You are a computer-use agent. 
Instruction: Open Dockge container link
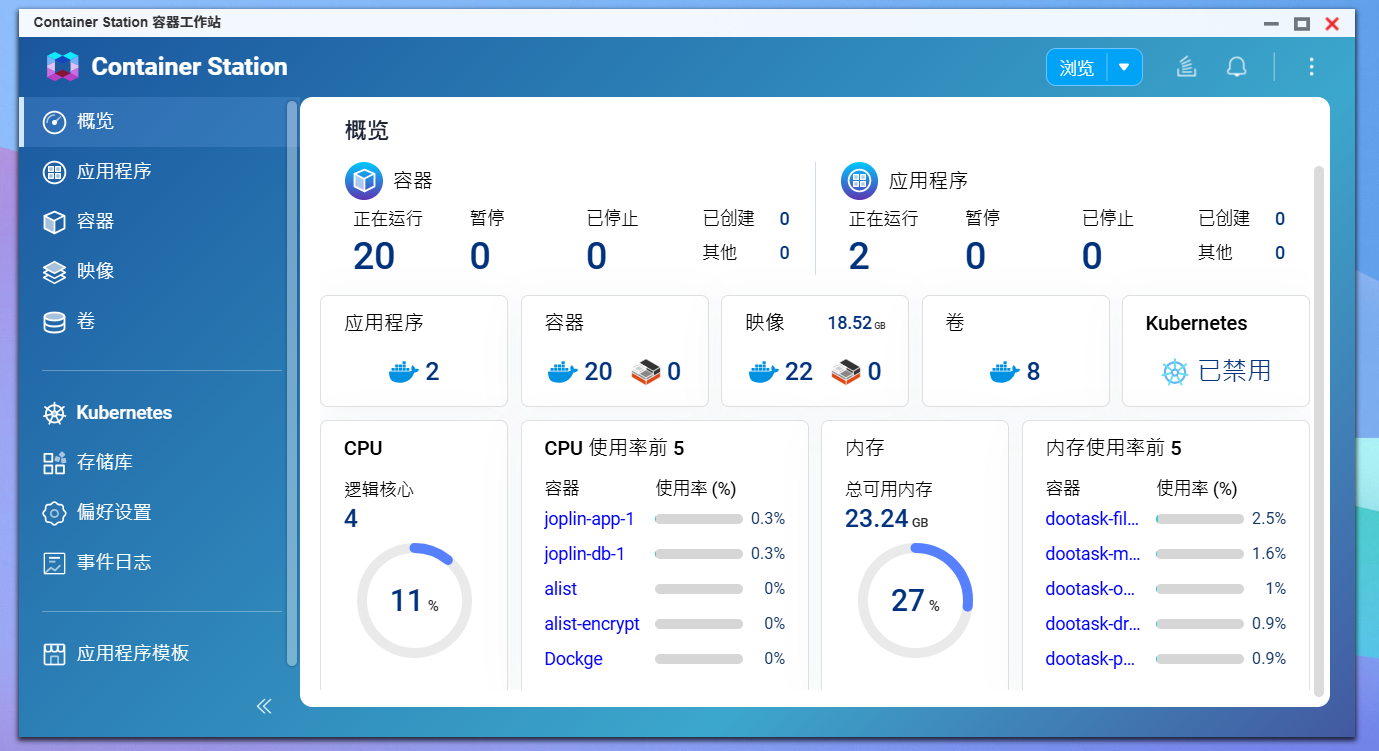(x=573, y=659)
